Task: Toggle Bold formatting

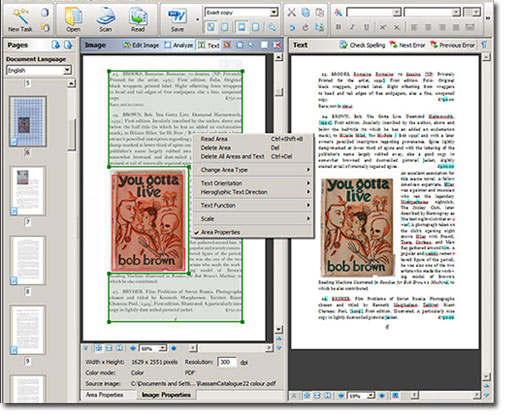Action: pyautogui.click(x=338, y=27)
